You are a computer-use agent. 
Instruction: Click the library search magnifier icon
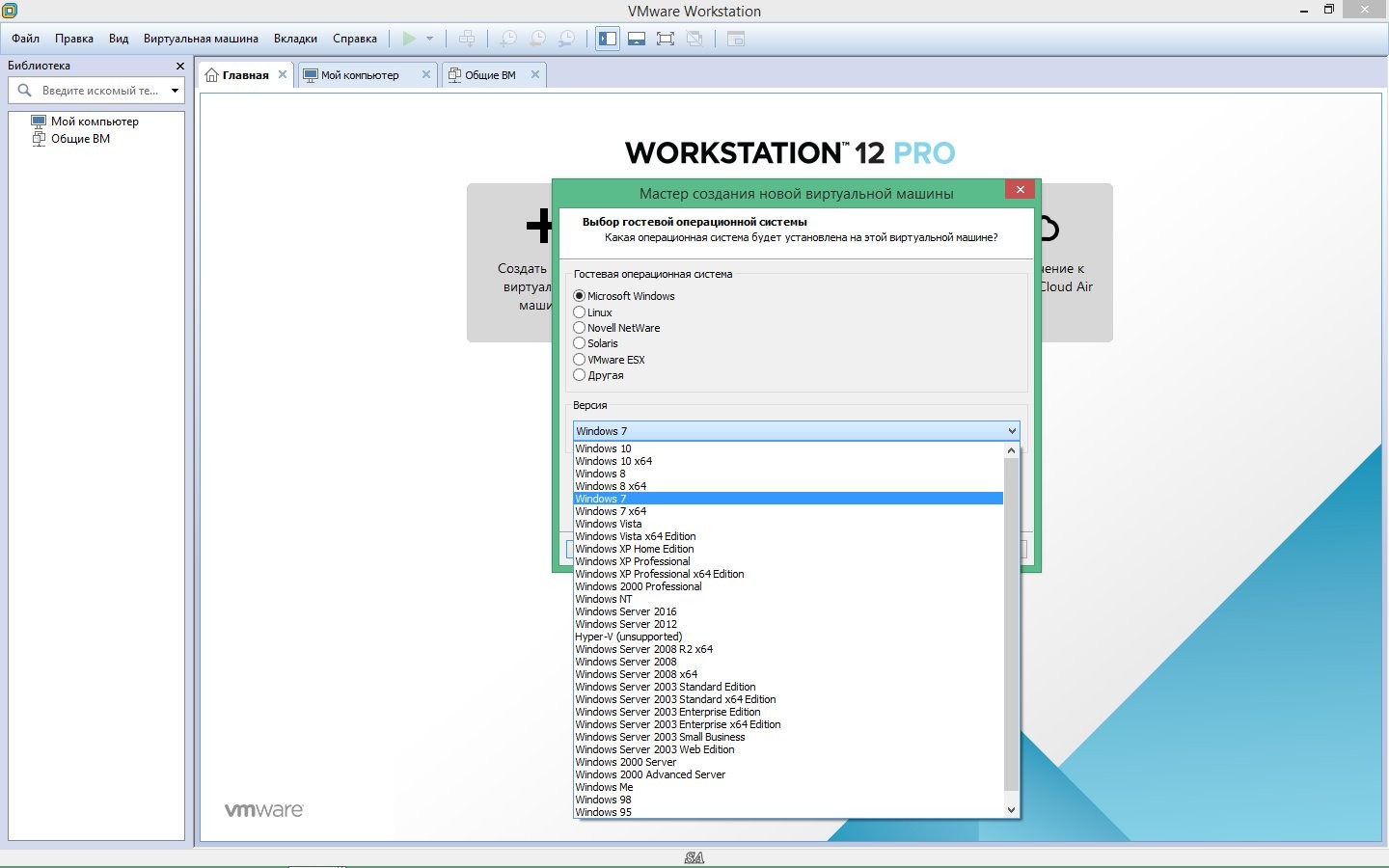[25, 91]
